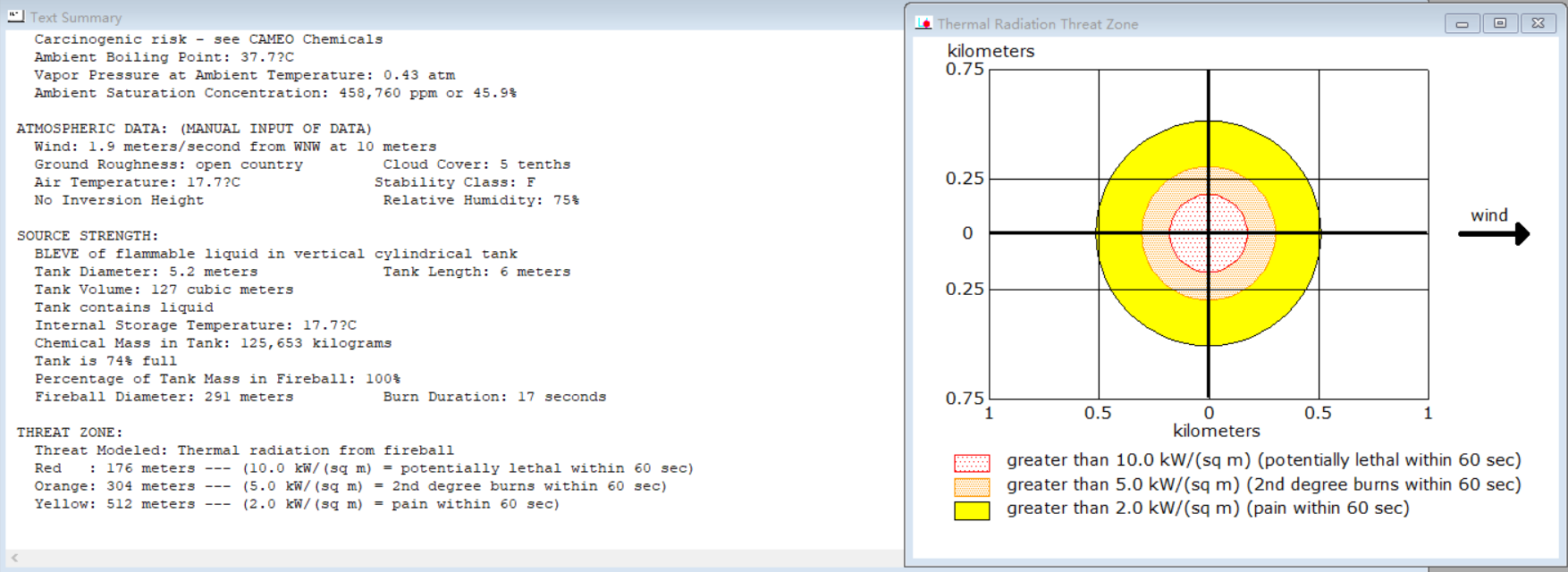Click the ATMOSPHERIC DATA heading

pos(194,129)
